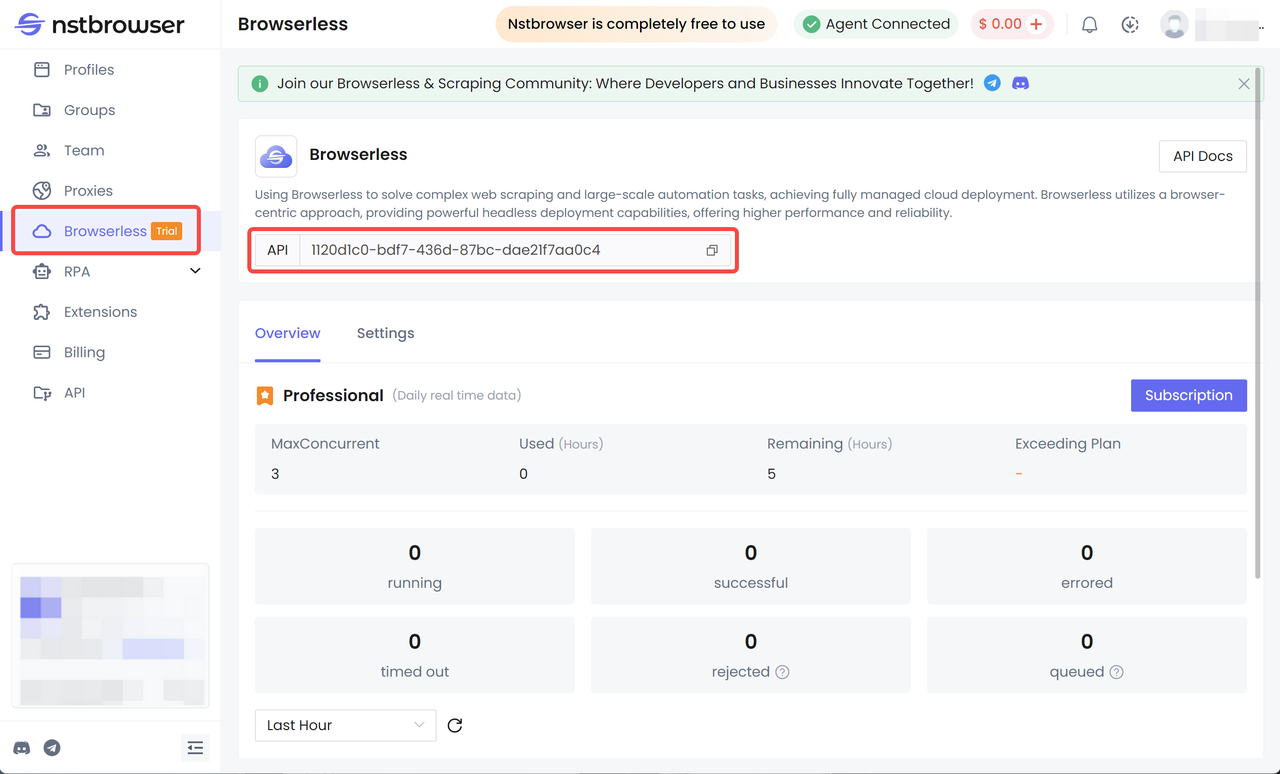Collapse the sidebar with the toggle icon
The height and width of the screenshot is (774, 1280).
(195, 748)
